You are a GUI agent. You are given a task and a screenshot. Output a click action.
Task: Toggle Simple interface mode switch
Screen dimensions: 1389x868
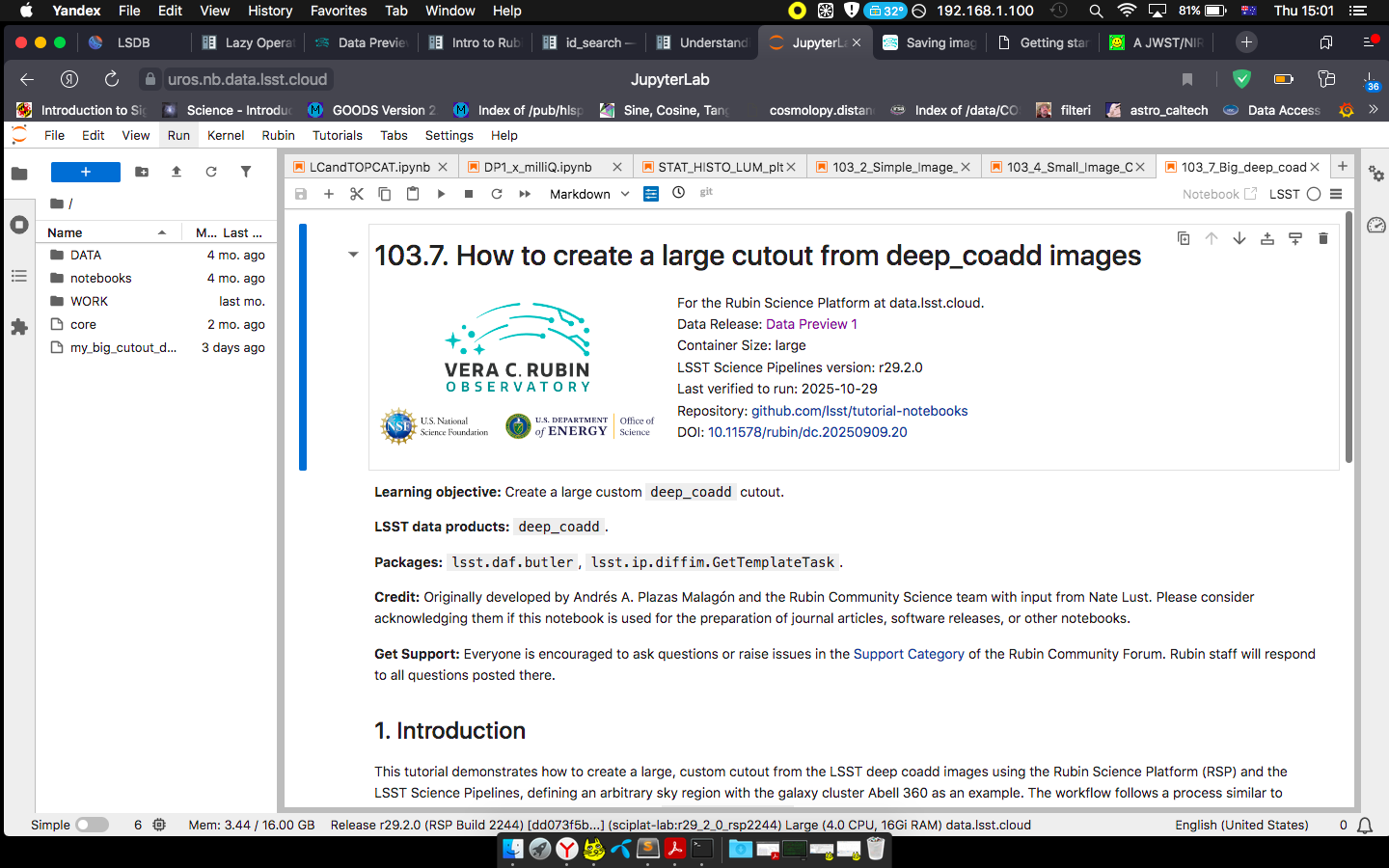[x=93, y=825]
